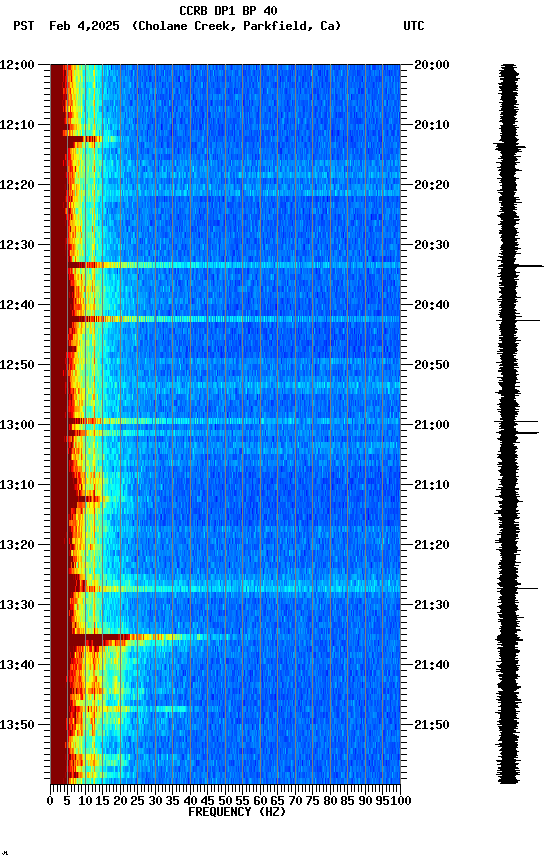552x864 pixels.
Task: Click the 13:30 PST time label
Action: pos(17,605)
